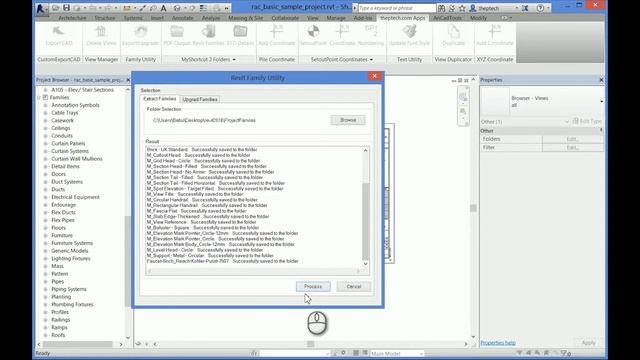Click the keyword search input field

(397, 8)
